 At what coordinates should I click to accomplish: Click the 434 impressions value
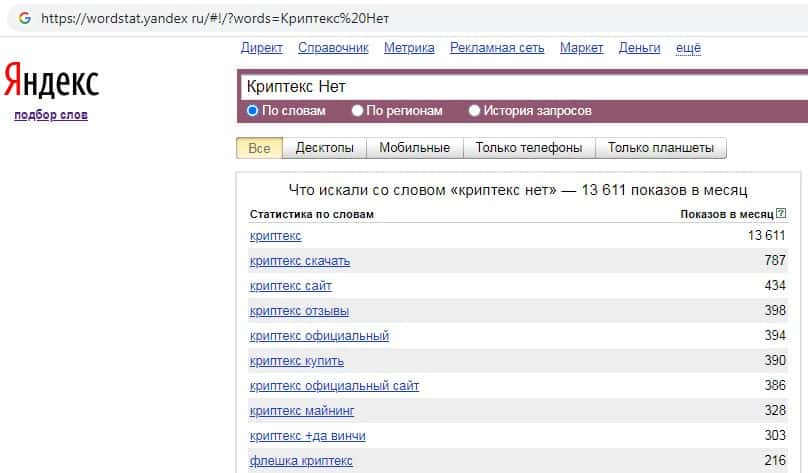tap(775, 285)
